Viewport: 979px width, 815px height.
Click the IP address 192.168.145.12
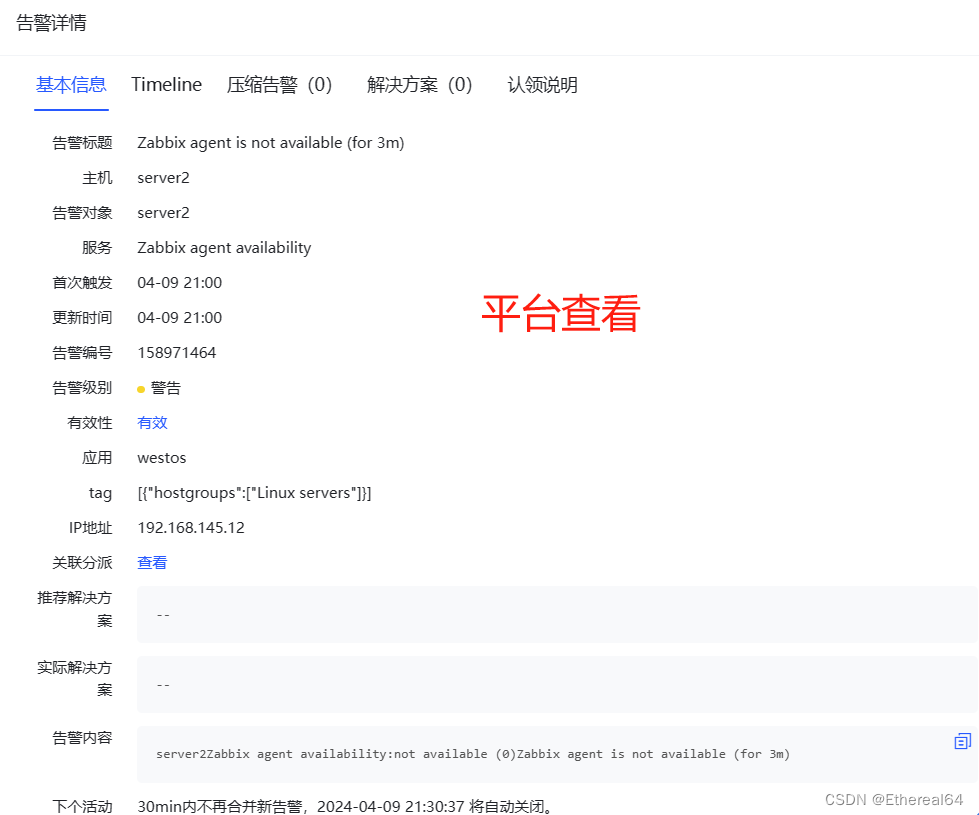(191, 528)
